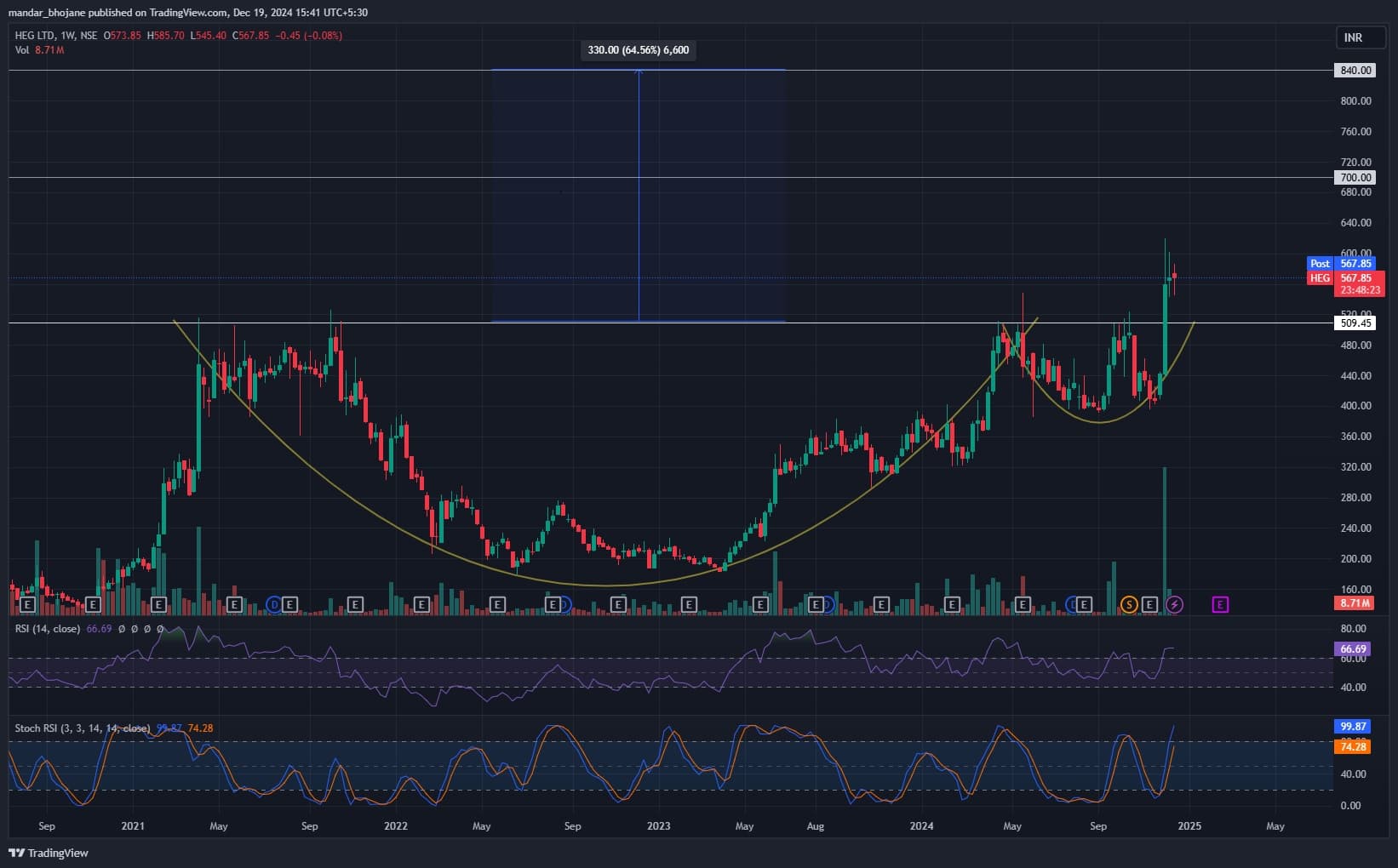Click the HEG LTD symbol title

[35, 36]
